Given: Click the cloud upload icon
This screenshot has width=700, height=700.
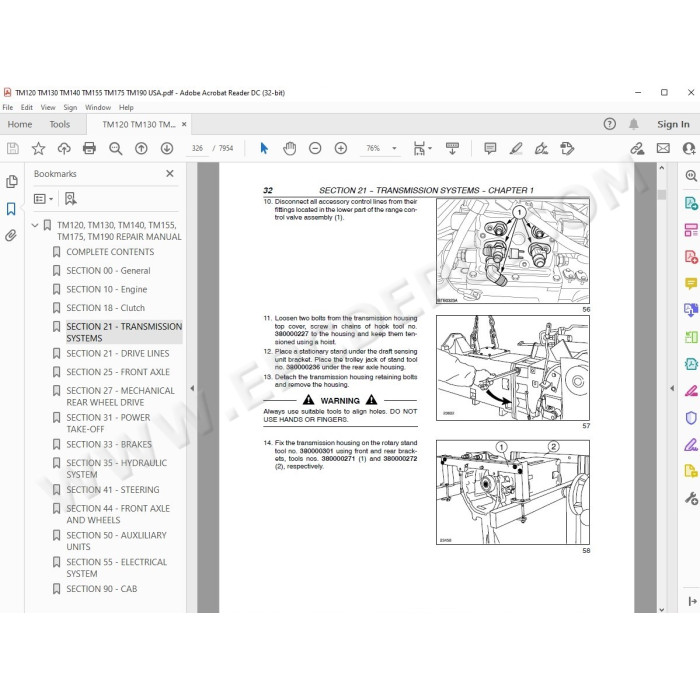Looking at the screenshot, I should pos(64,148).
